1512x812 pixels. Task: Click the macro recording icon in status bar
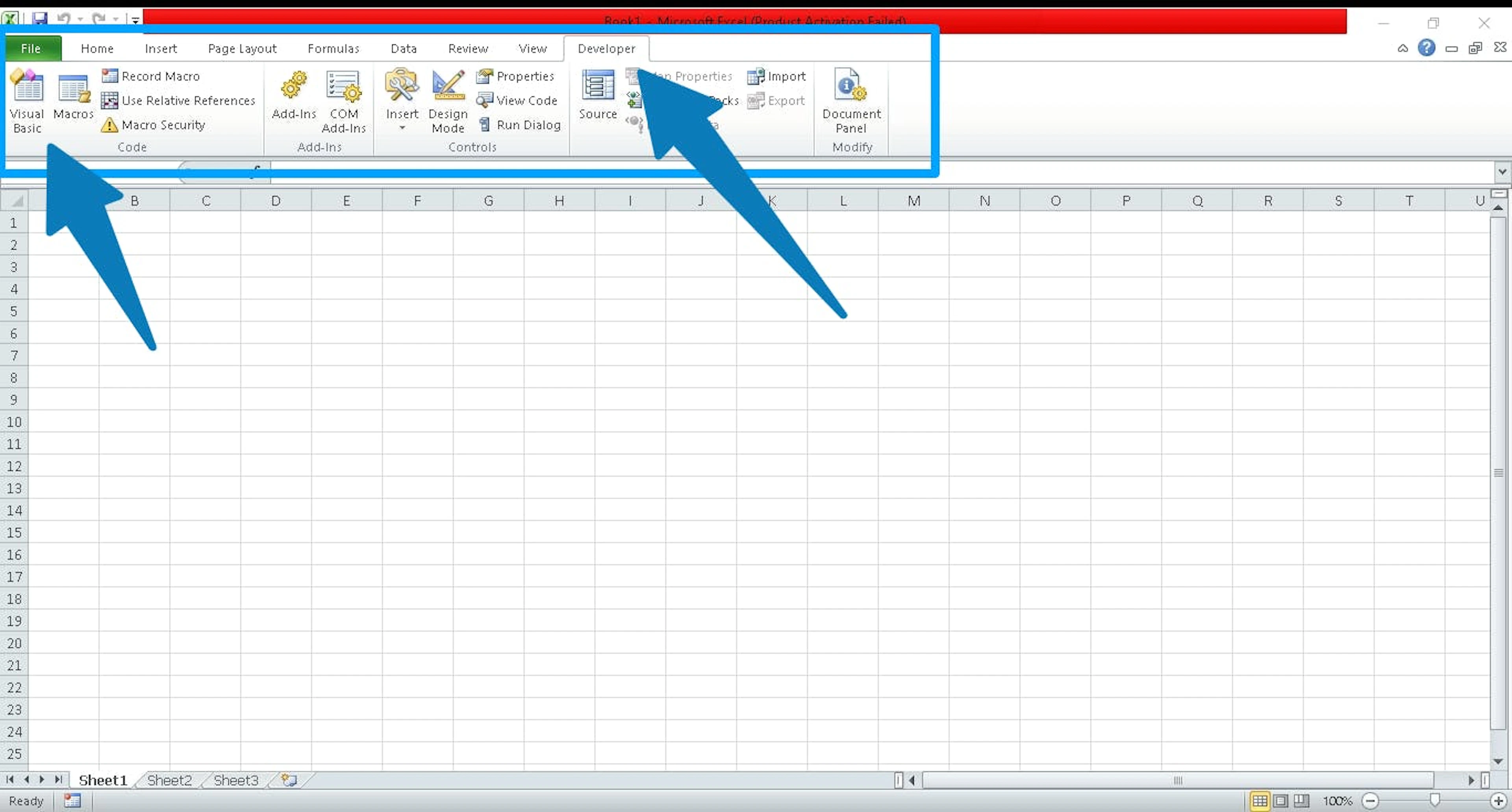coord(72,801)
